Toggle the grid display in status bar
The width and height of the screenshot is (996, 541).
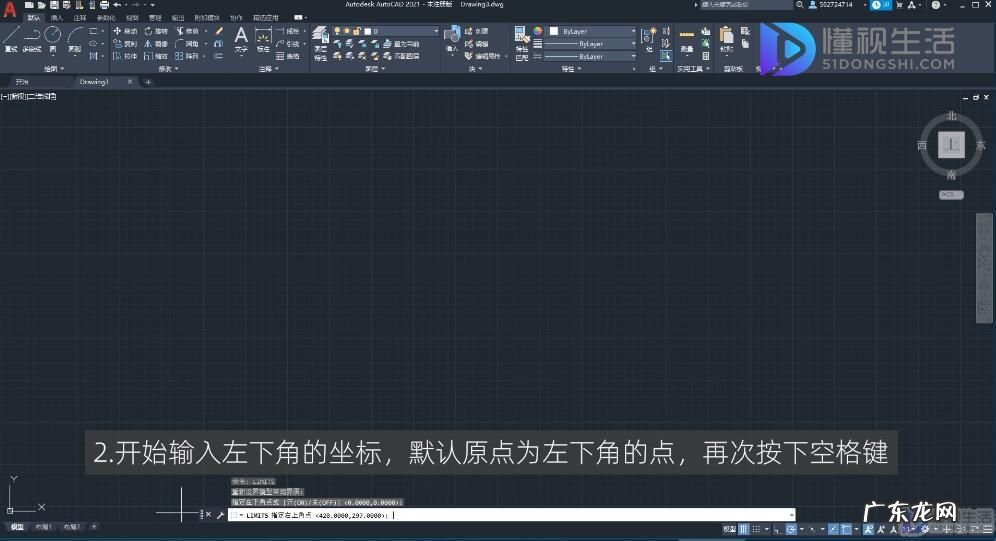[x=744, y=529]
